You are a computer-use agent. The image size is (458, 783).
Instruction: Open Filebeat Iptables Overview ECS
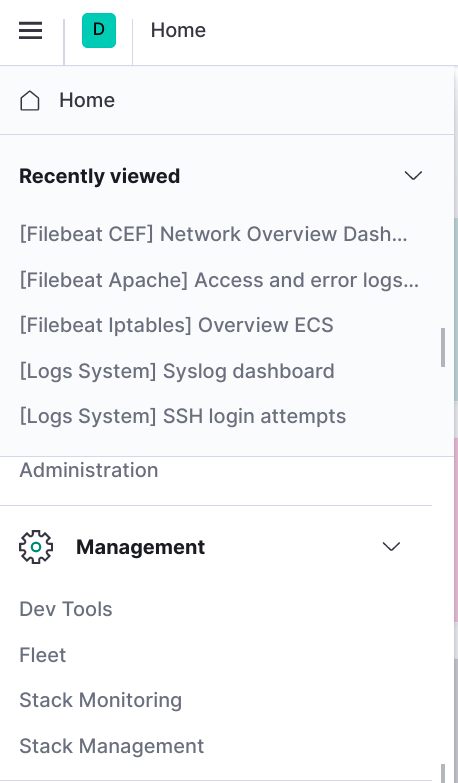[176, 325]
